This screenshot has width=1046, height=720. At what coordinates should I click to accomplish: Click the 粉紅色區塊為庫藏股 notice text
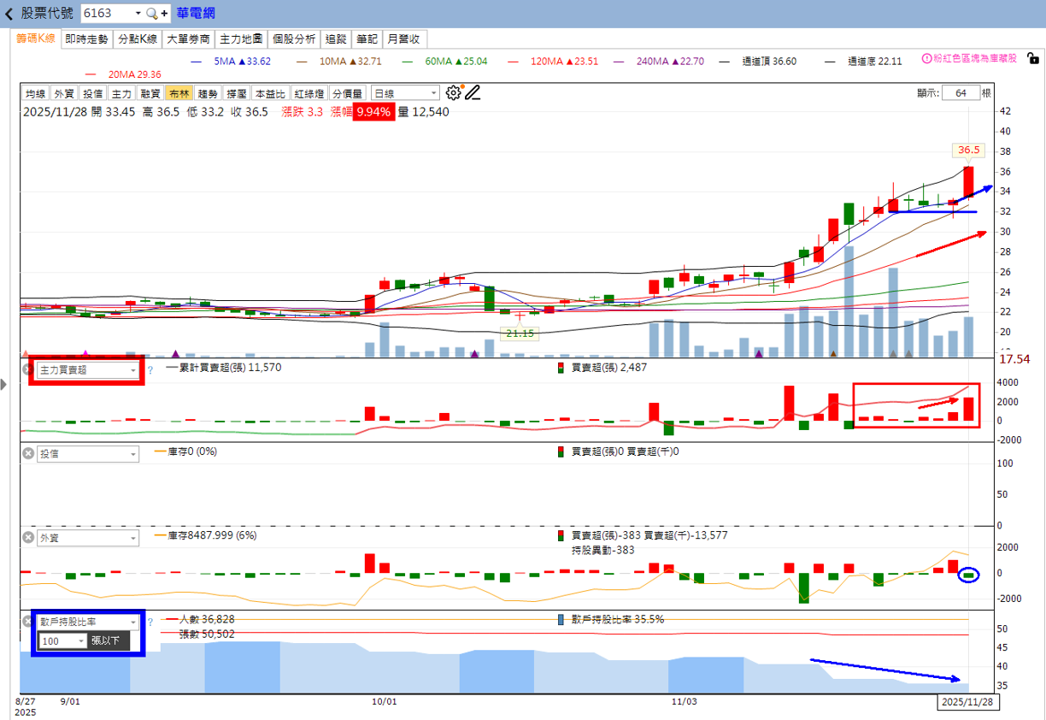coord(975,59)
